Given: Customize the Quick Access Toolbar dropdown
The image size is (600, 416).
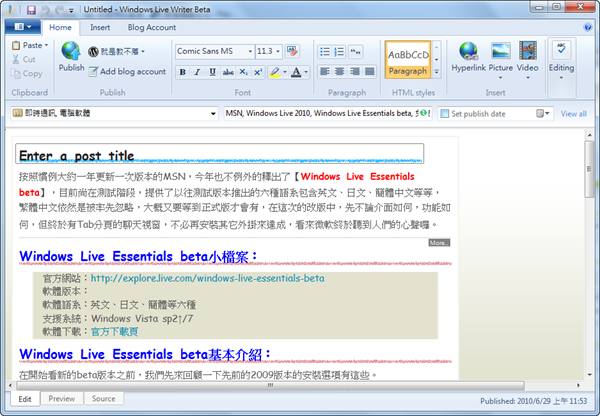Looking at the screenshot, I should click(x=71, y=10).
